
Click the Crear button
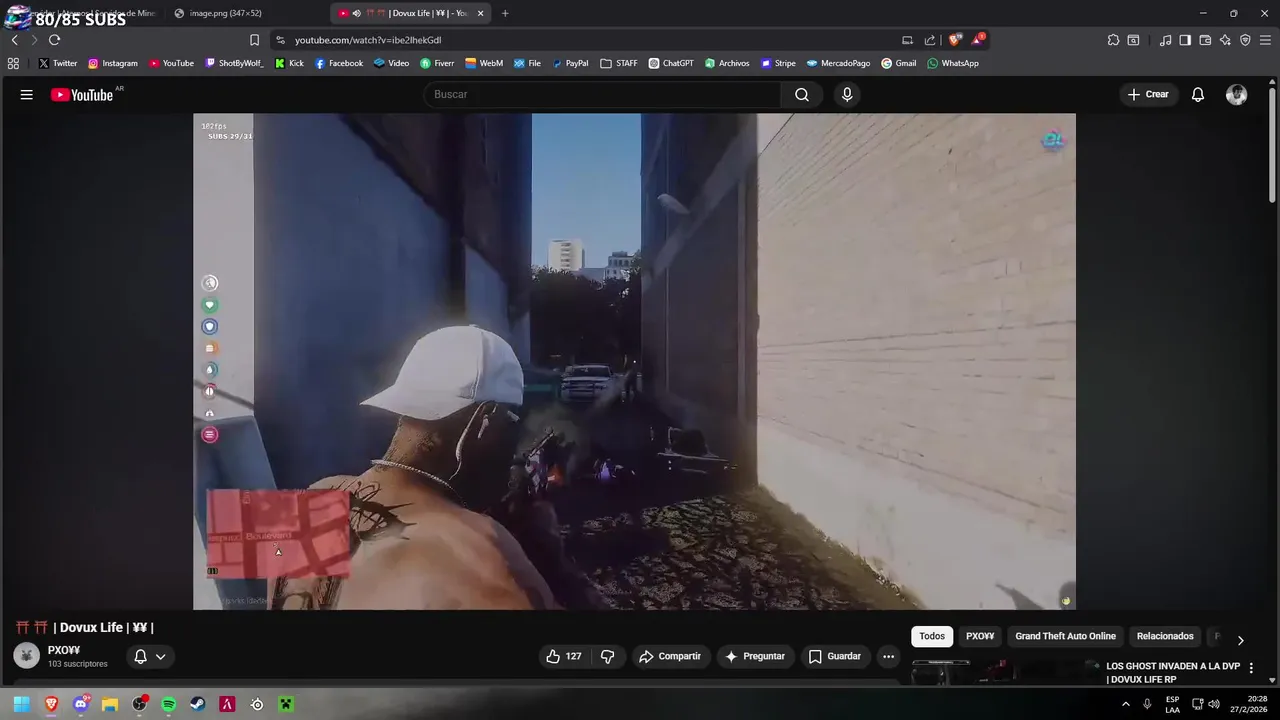tap(1147, 94)
